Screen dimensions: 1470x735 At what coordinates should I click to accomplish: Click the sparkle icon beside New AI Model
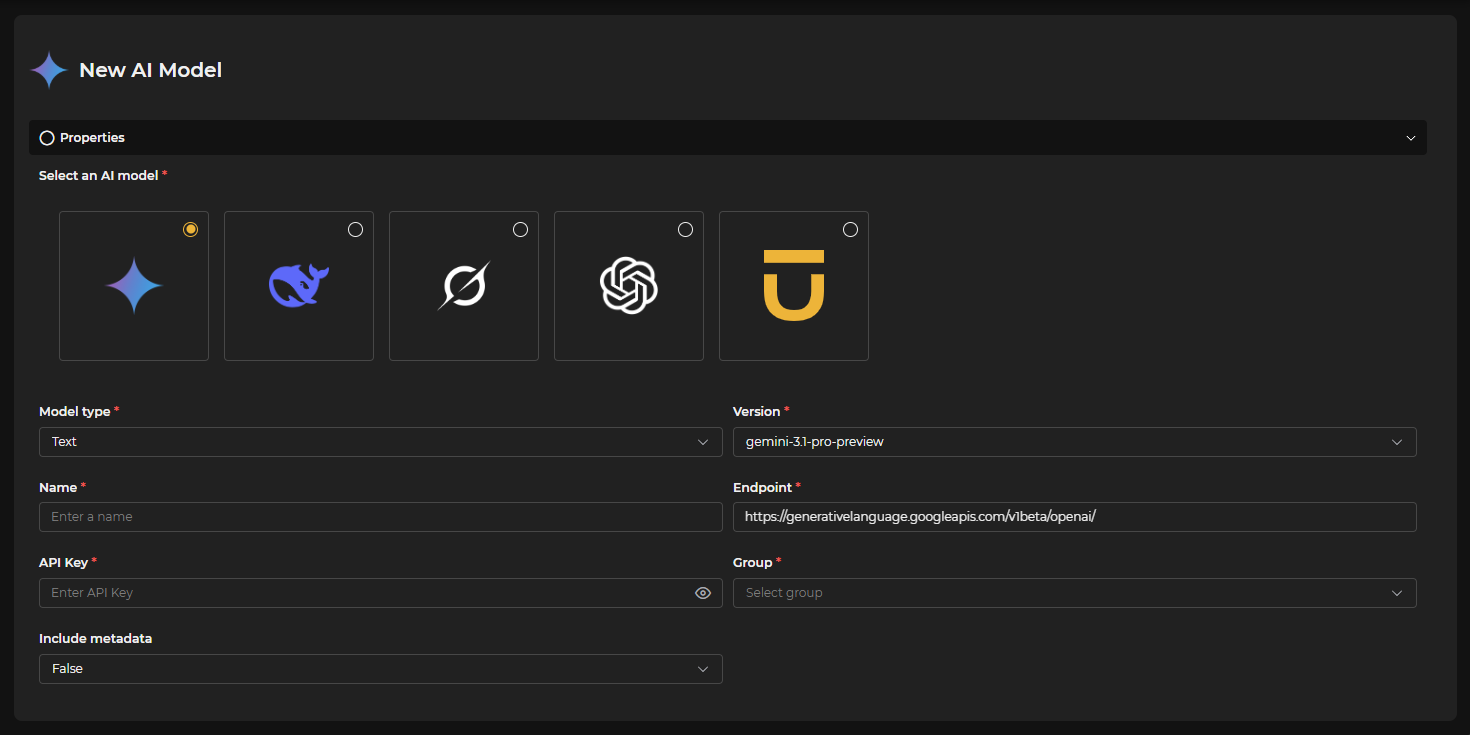[49, 70]
